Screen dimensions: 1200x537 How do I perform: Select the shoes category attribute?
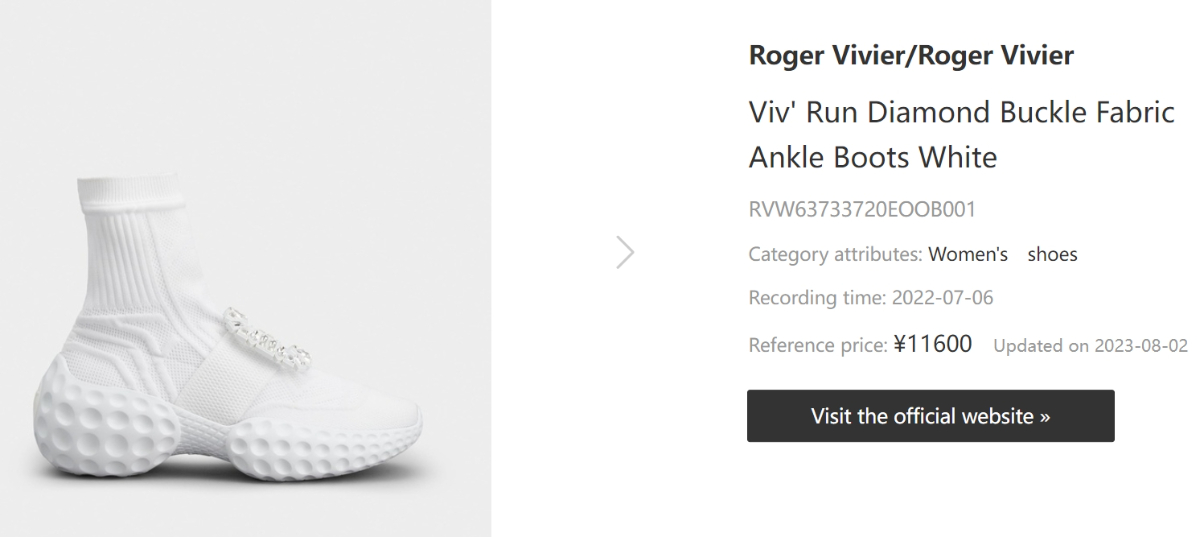click(x=1053, y=254)
